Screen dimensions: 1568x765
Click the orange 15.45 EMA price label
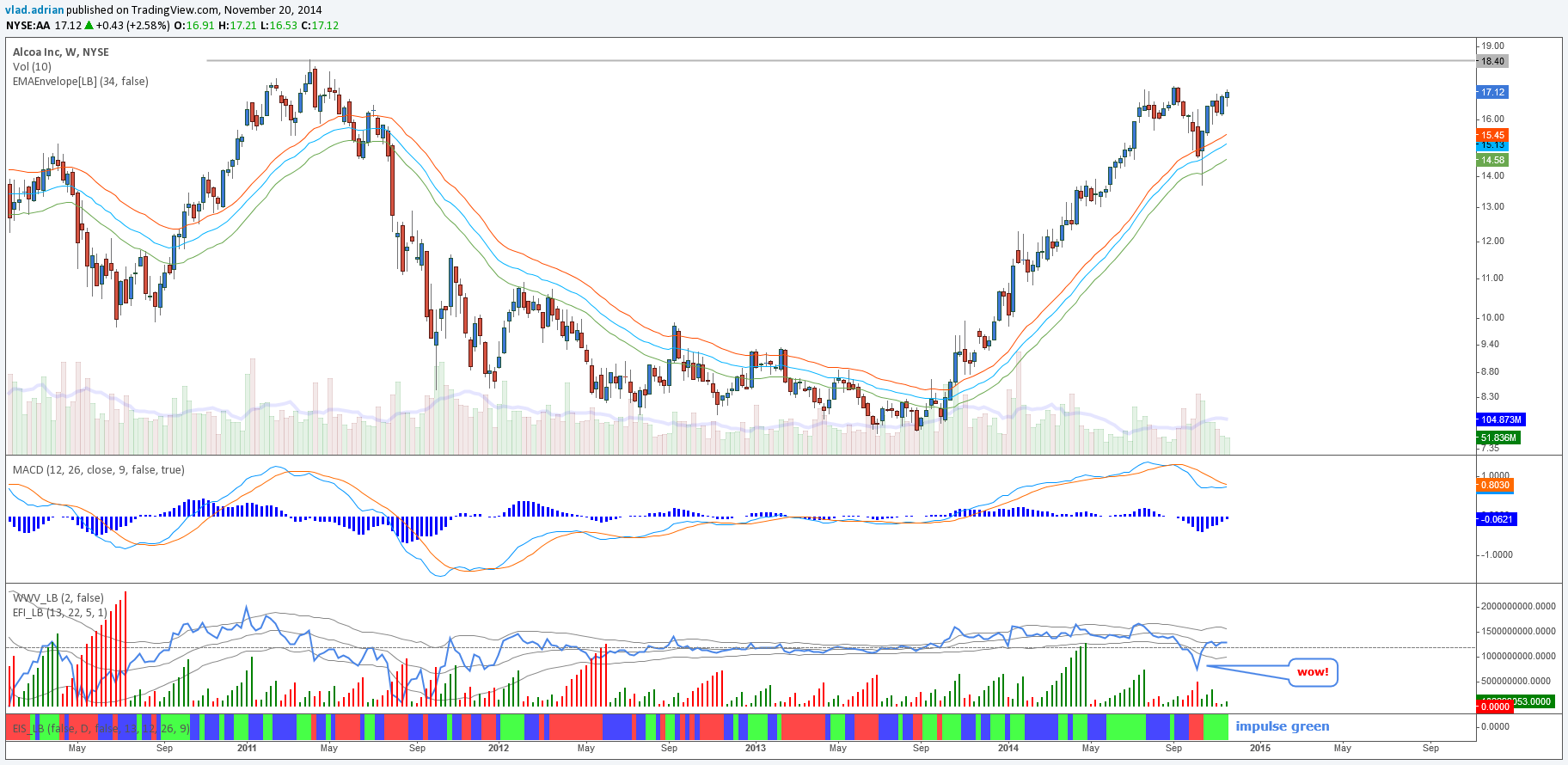click(x=1492, y=135)
